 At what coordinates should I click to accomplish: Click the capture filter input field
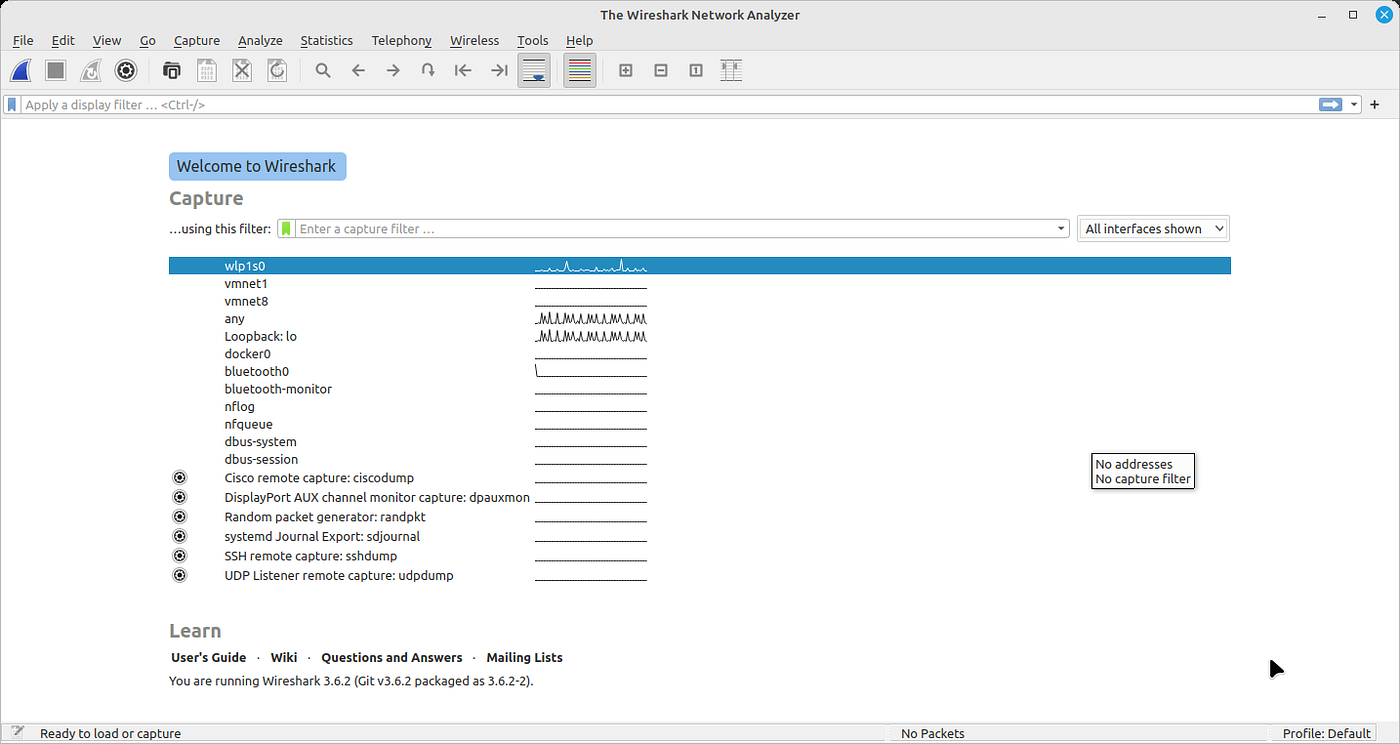point(675,229)
